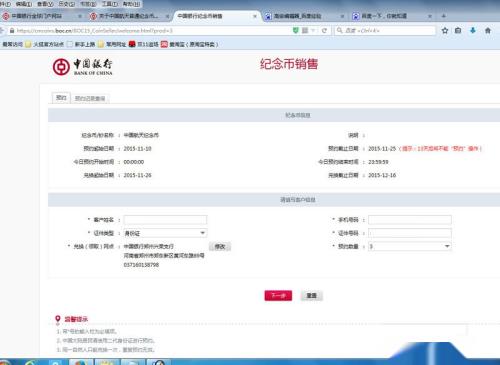Select the 预约结果查询 page tab
This screenshot has height=365, width=500.
(90, 98)
